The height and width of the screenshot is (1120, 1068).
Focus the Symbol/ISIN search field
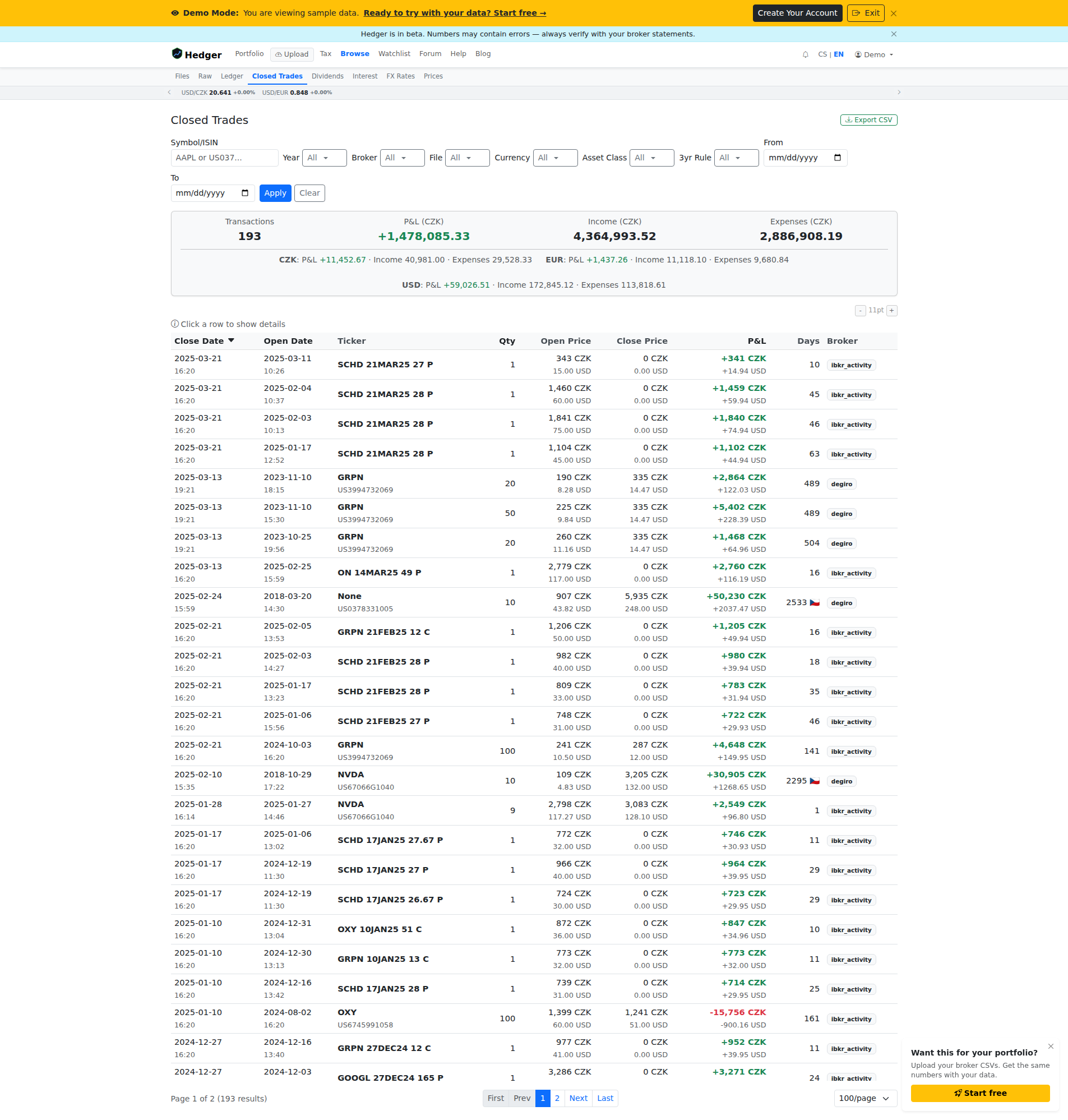(224, 158)
